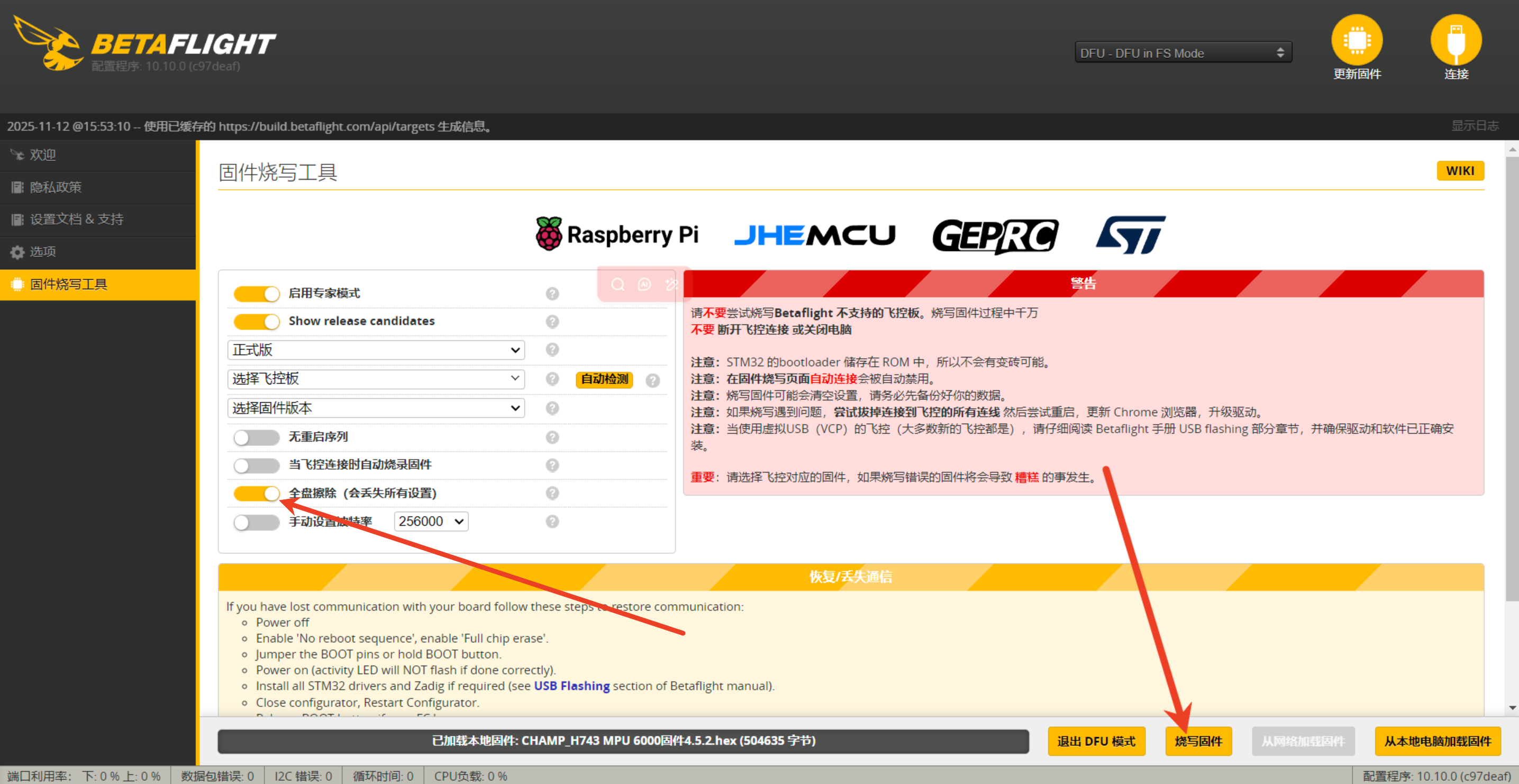Click the firmware loaded progress bar
The width and height of the screenshot is (1519, 784).
(623, 741)
